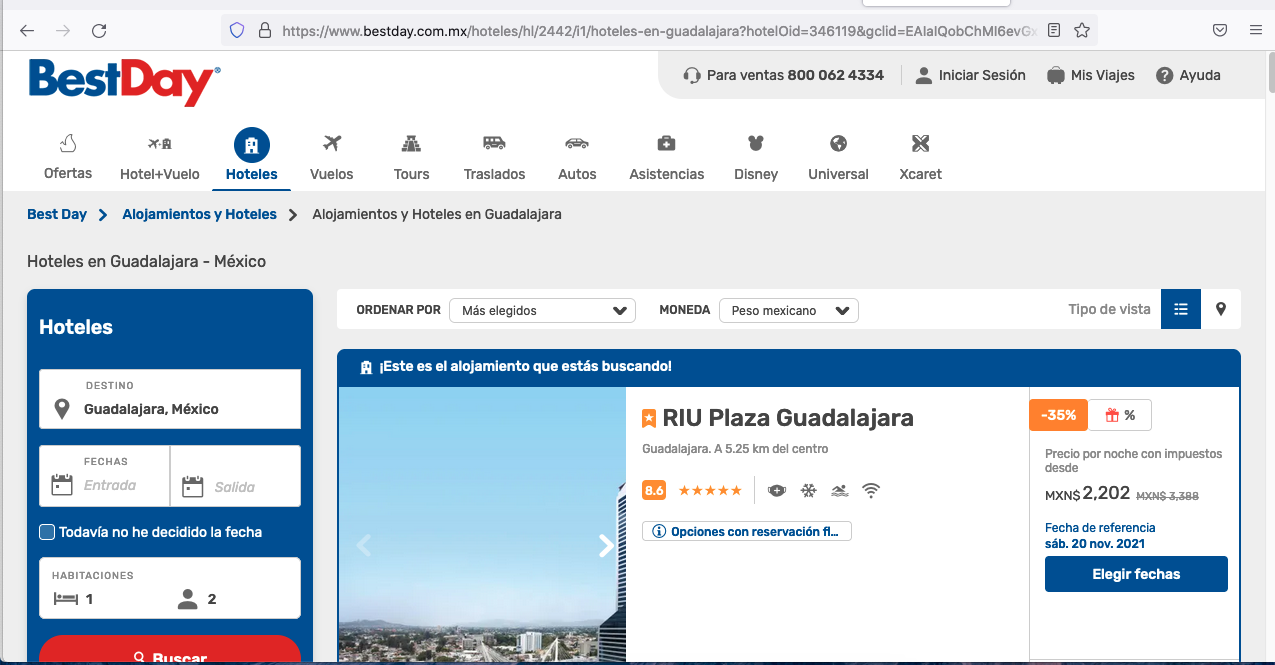Viewport: 1275px width, 665px height.
Task: Check 'Todavía no he decidido la fecha'
Action: click(x=47, y=532)
